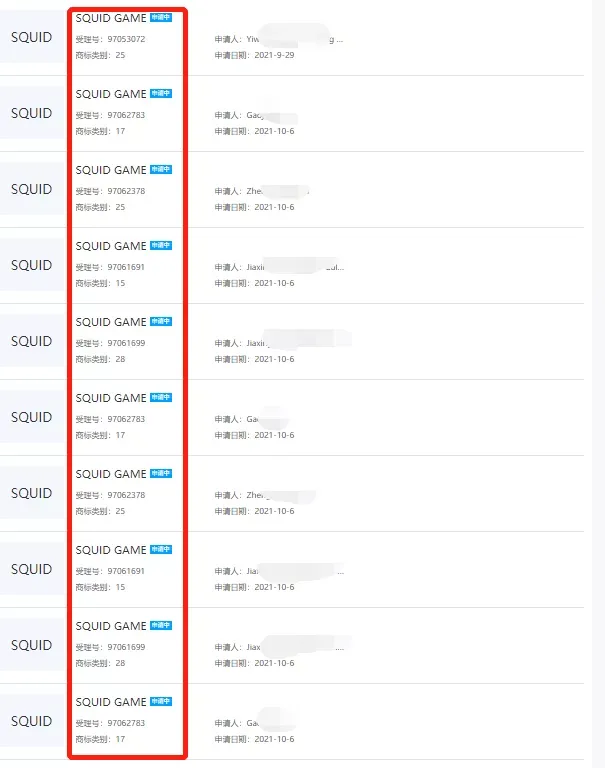Click the 申请中 badge of the first 97061691 entry
Viewport: 605px width, 768px height.
click(x=161, y=245)
